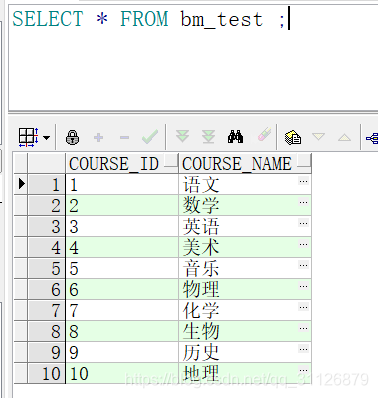Click the COURSE_ID column header
This screenshot has width=378, height=398.
[122, 163]
